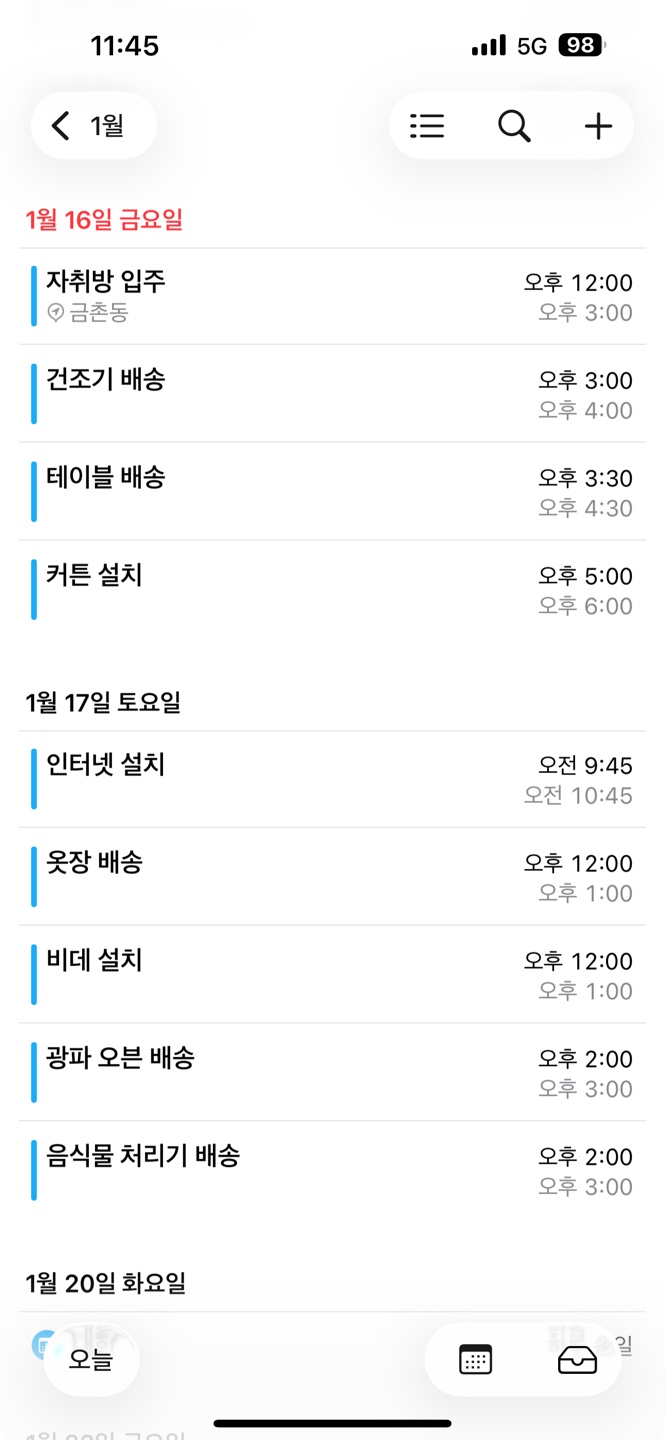Add a new event with plus icon
This screenshot has height=1440, width=665.
[598, 126]
